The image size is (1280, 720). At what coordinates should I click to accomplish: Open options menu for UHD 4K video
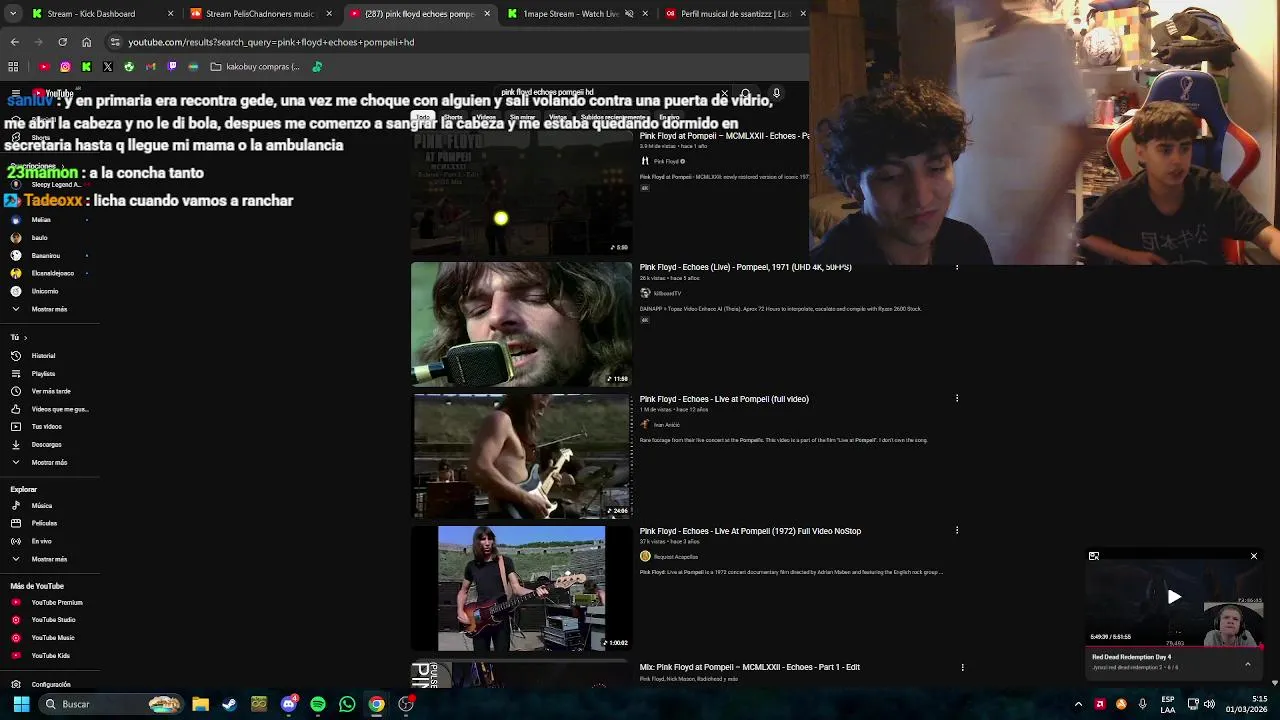(957, 267)
